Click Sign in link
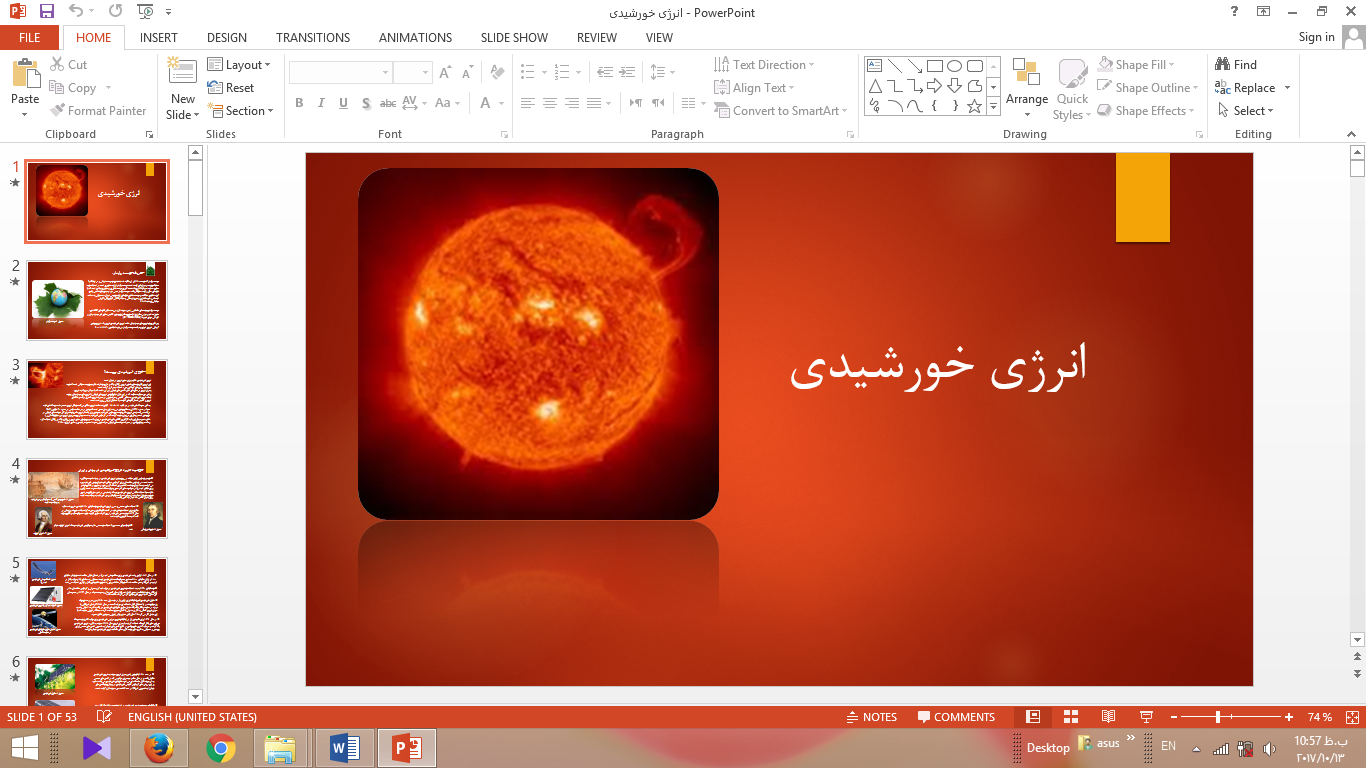 (x=1316, y=37)
